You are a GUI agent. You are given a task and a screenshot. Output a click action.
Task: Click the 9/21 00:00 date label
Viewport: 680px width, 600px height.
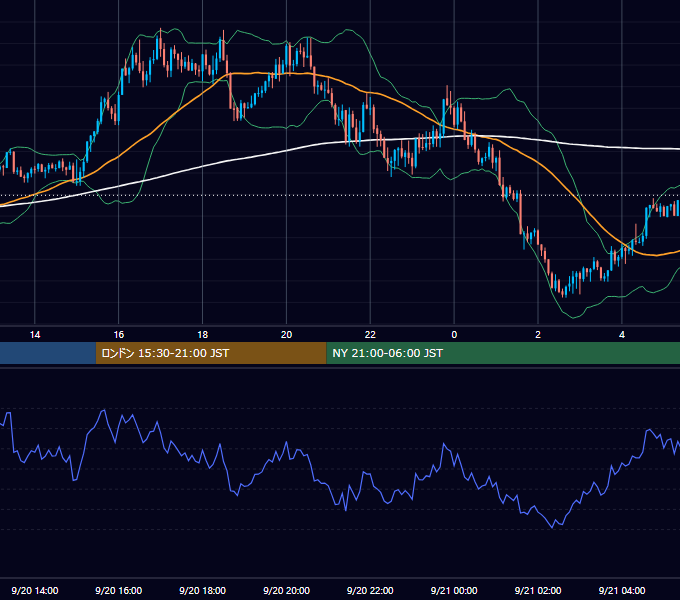[x=454, y=590]
